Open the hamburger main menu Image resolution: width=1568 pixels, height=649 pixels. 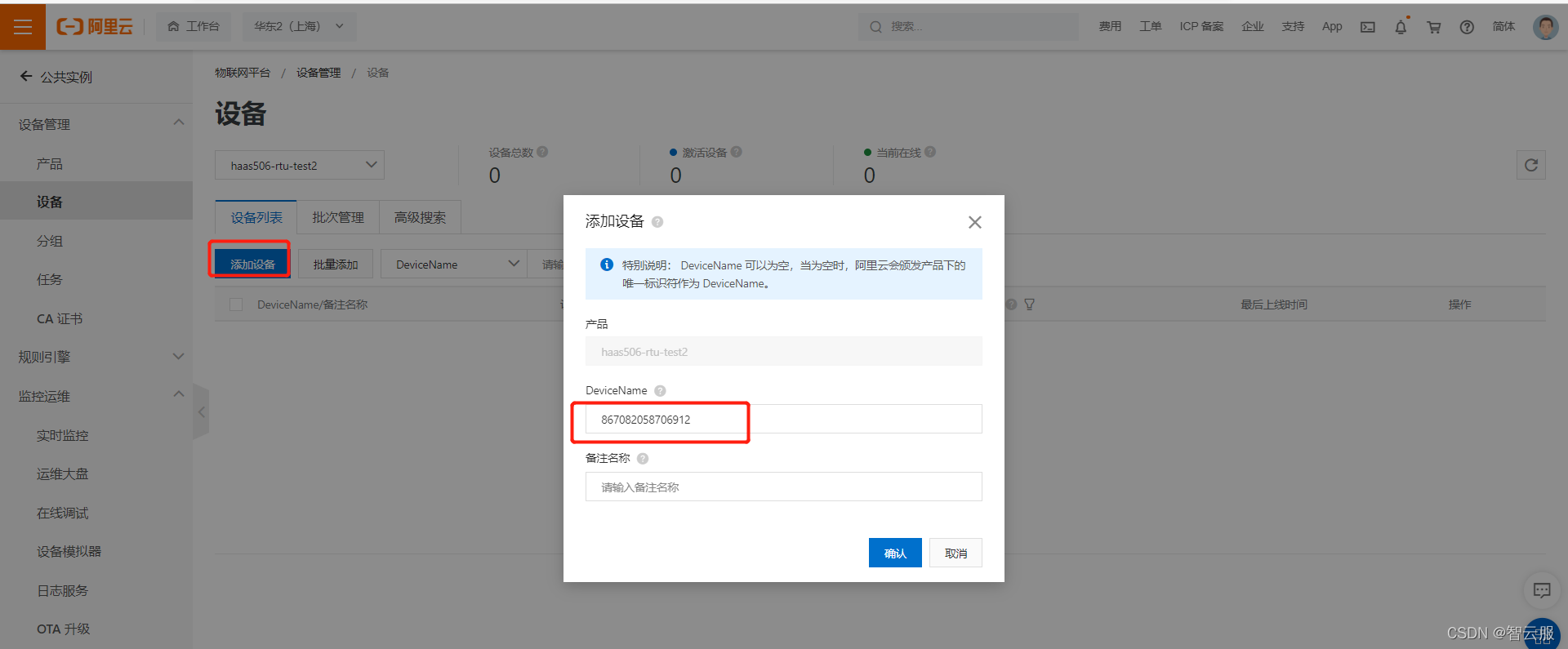pyautogui.click(x=23, y=27)
